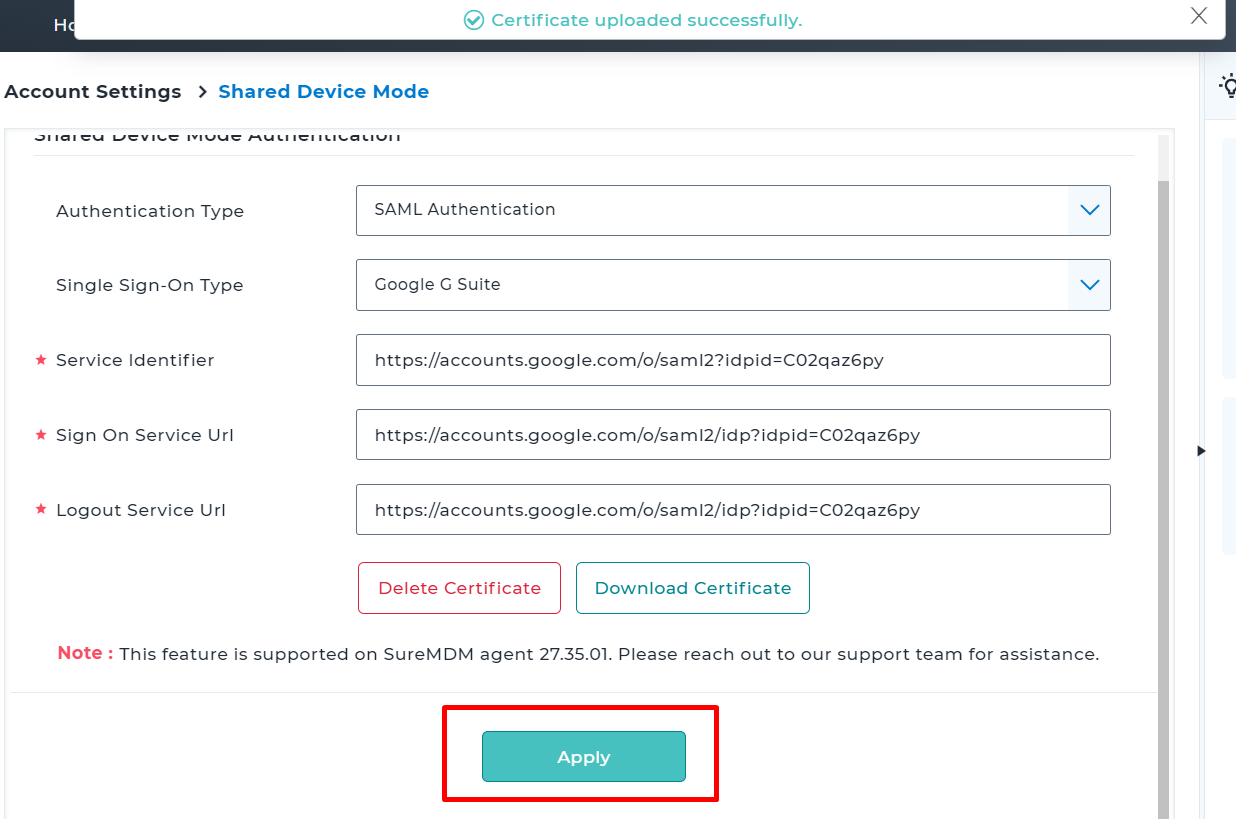
Task: Select the Logout Service Url field
Action: (x=733, y=510)
